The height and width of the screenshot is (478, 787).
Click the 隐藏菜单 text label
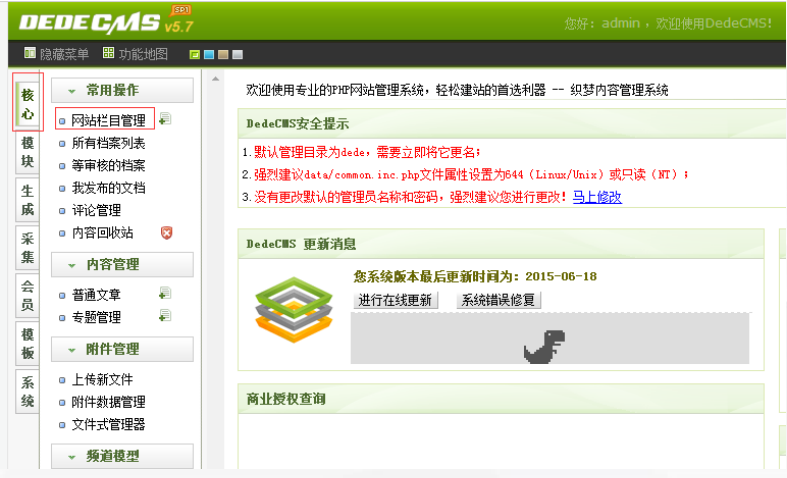click(64, 54)
